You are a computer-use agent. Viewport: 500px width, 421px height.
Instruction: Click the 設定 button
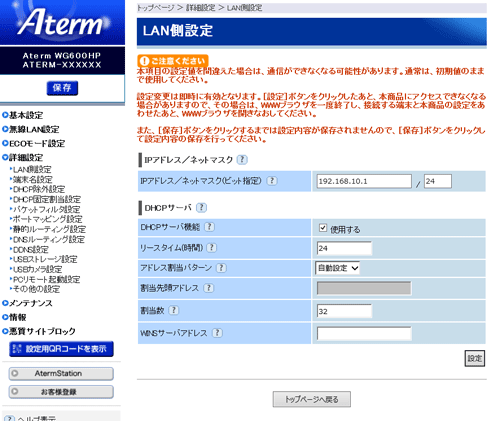[475, 359]
